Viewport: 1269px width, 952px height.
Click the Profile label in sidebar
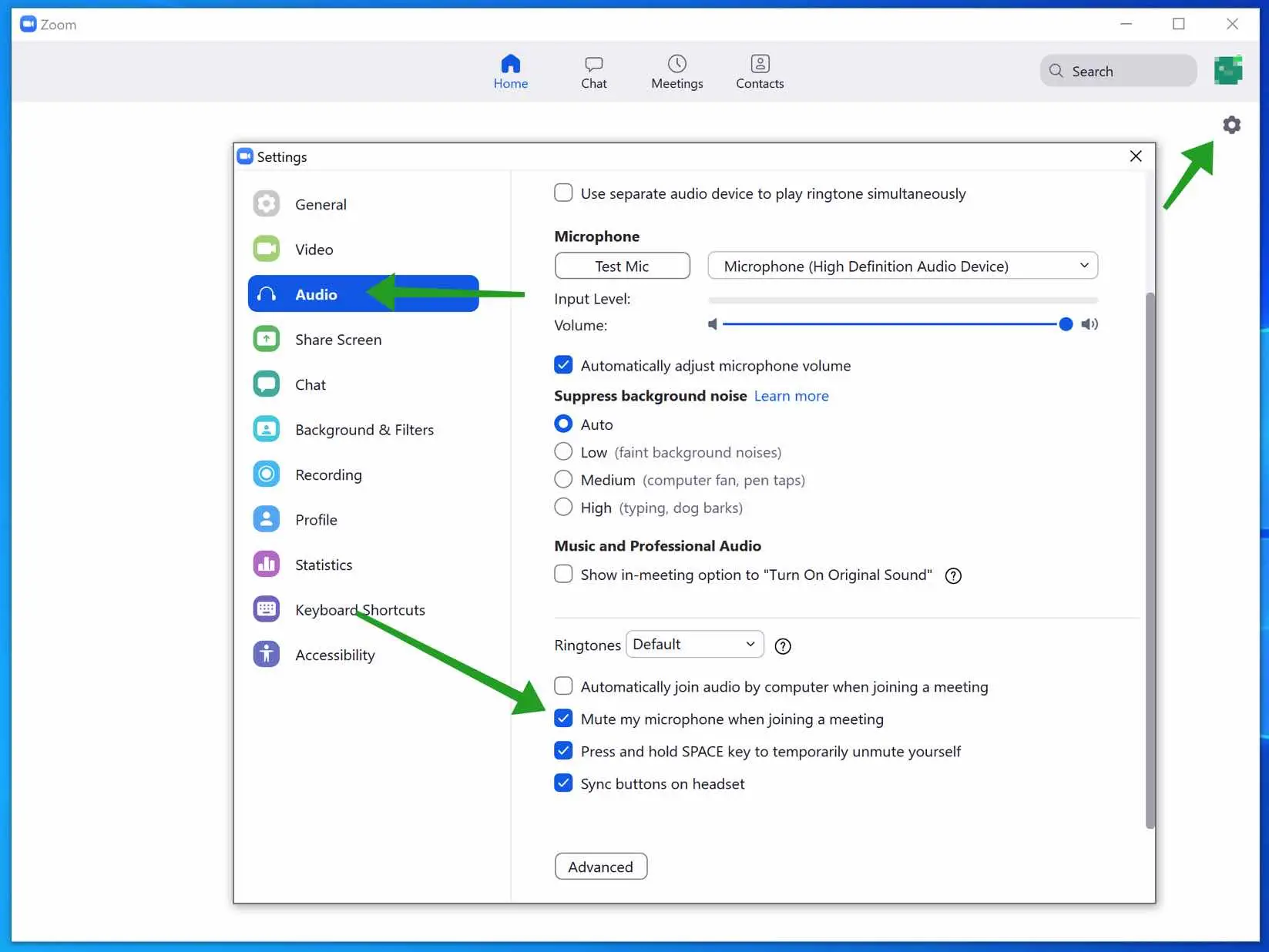pyautogui.click(x=316, y=520)
